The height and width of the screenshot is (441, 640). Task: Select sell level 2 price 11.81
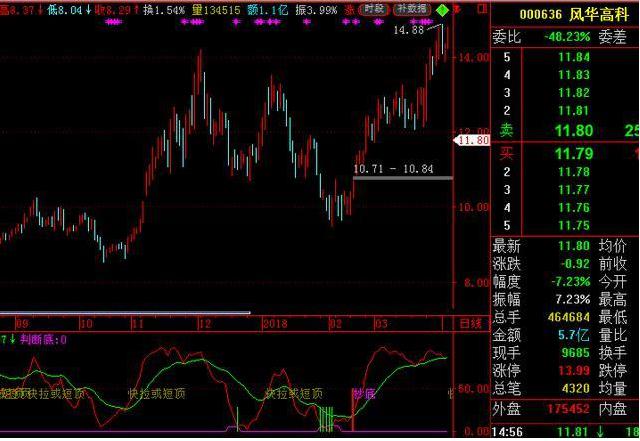click(574, 111)
